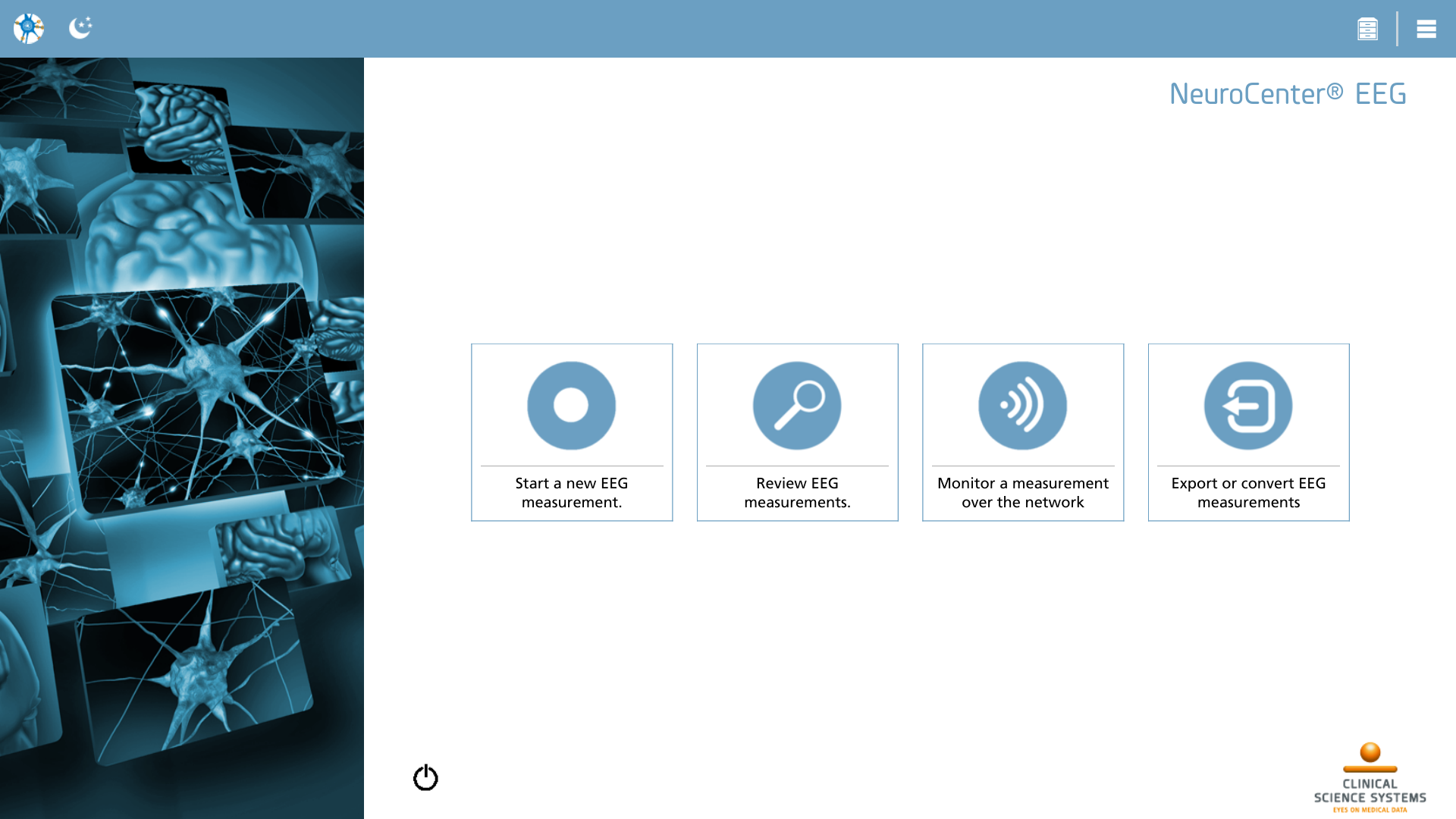Viewport: 1456px width, 819px height.
Task: Click the power shutdown icon
Action: (x=425, y=777)
